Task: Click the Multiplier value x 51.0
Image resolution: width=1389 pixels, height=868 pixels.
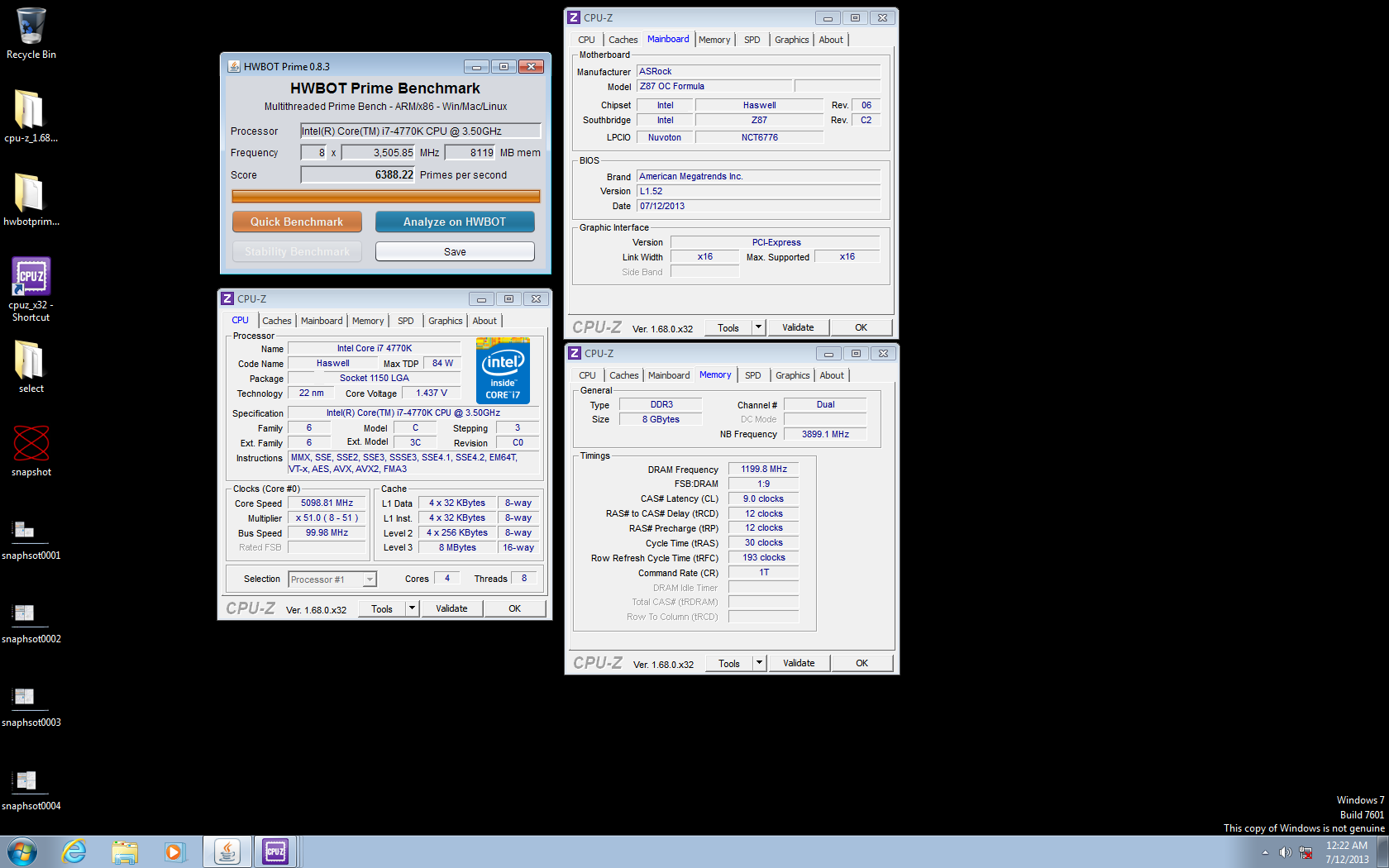Action: click(x=327, y=517)
